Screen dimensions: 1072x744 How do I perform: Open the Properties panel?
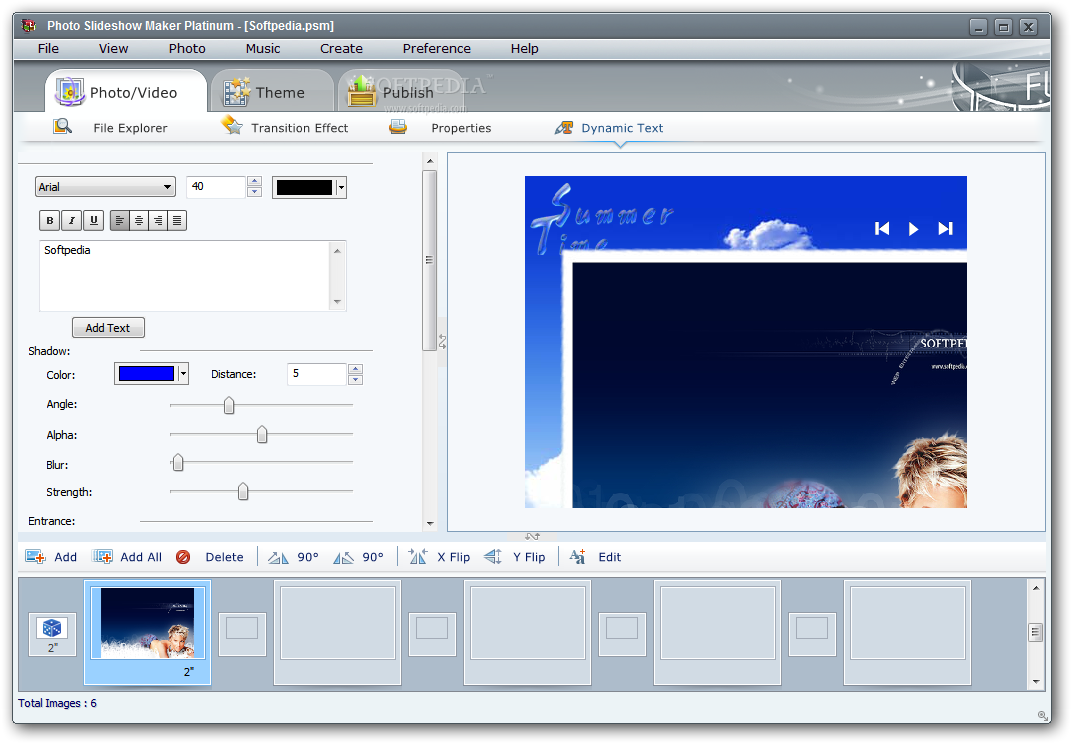(461, 128)
